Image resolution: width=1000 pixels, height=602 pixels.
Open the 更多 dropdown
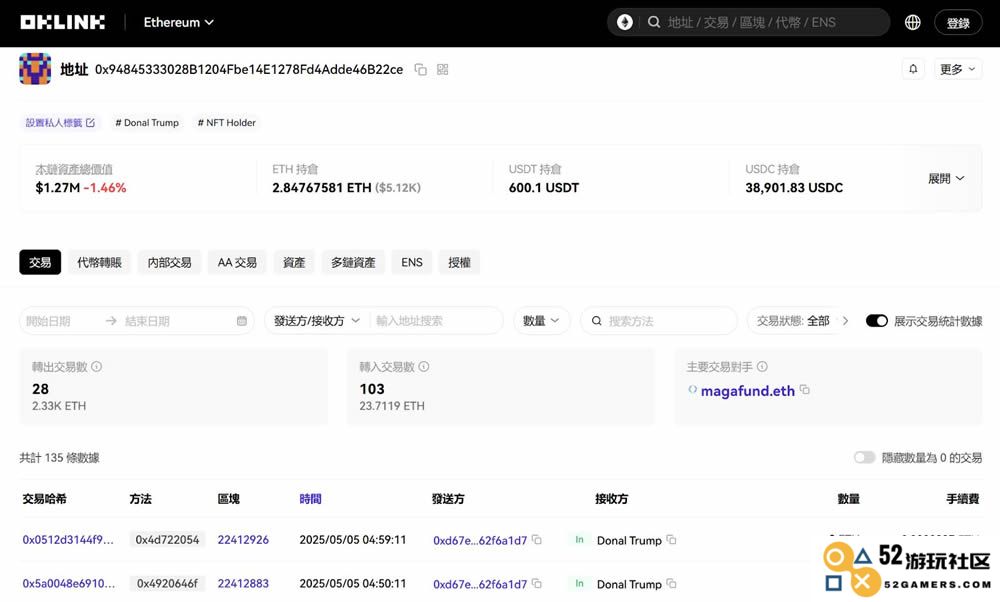[x=958, y=69]
